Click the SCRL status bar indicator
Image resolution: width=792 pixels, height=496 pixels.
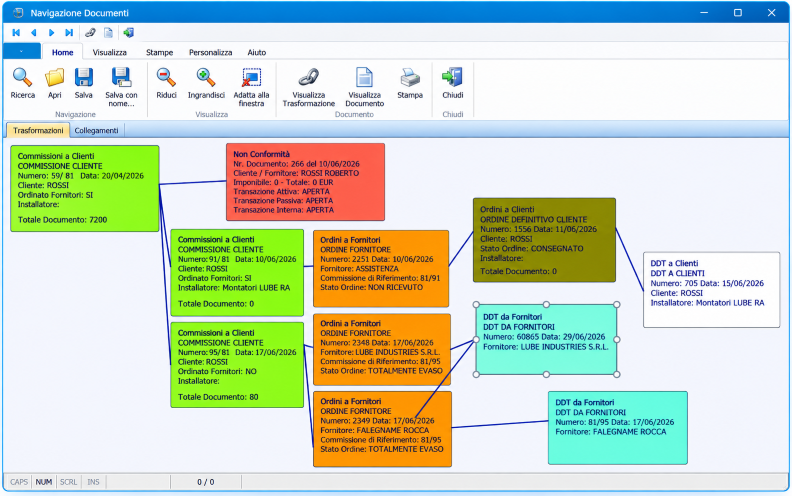click(x=69, y=482)
